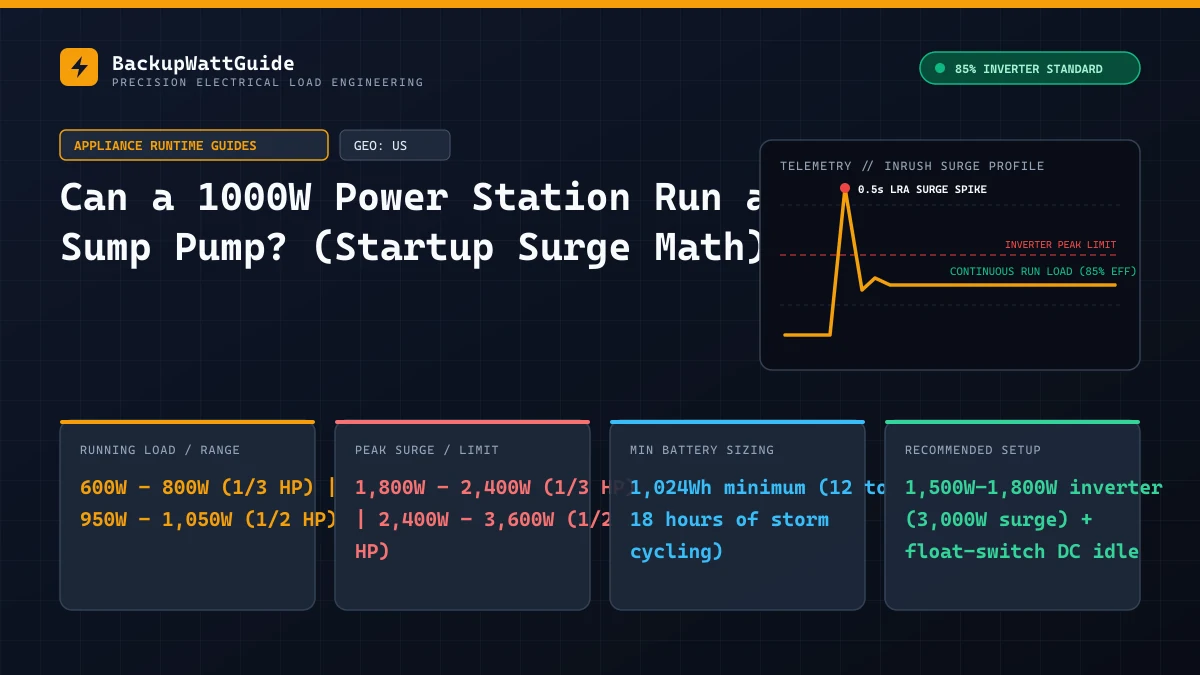The height and width of the screenshot is (675, 1200).
Task: Click the Recommended Setup card heading
Action: pyautogui.click(x=973, y=450)
